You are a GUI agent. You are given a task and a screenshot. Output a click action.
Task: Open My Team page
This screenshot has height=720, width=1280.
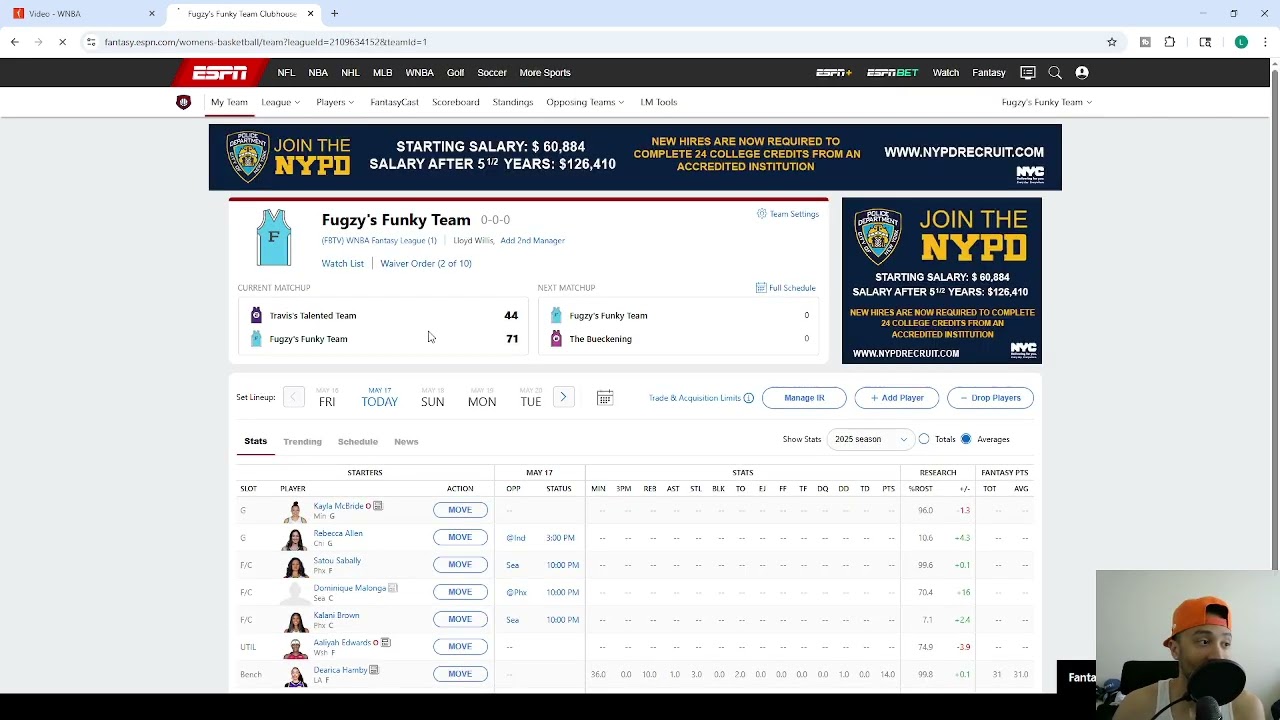click(229, 102)
